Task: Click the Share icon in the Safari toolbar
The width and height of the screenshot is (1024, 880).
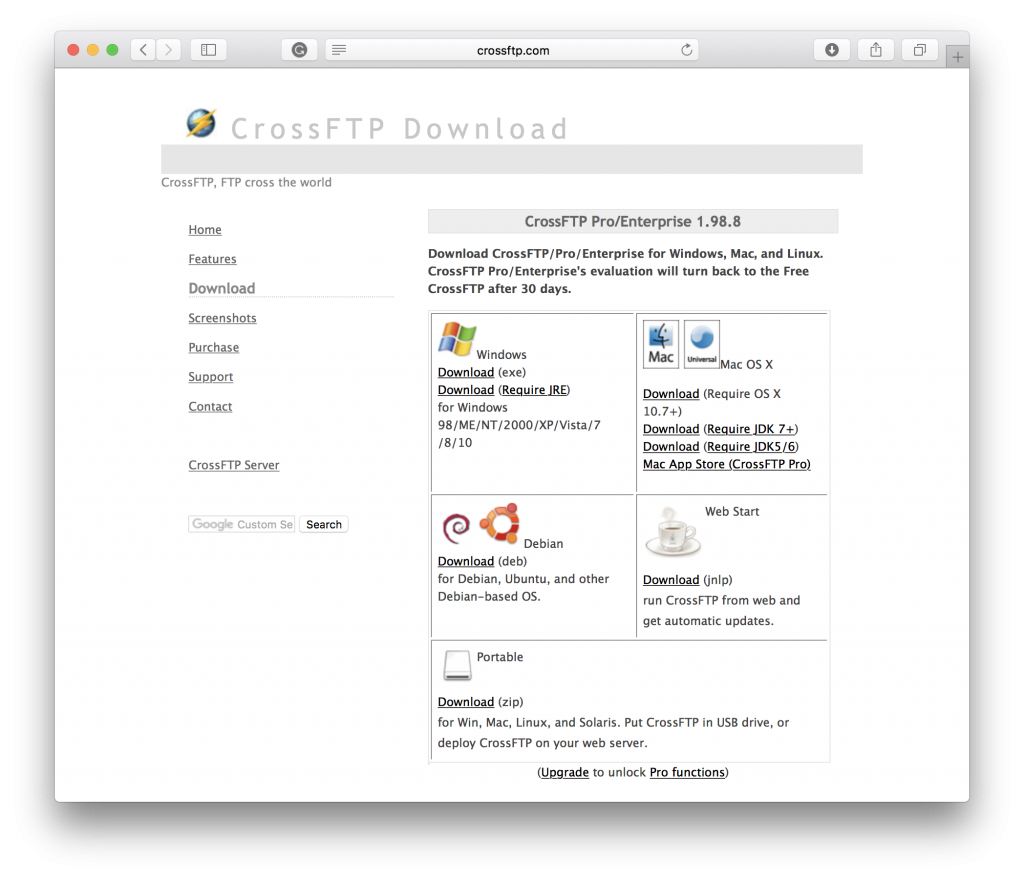Action: coord(875,49)
